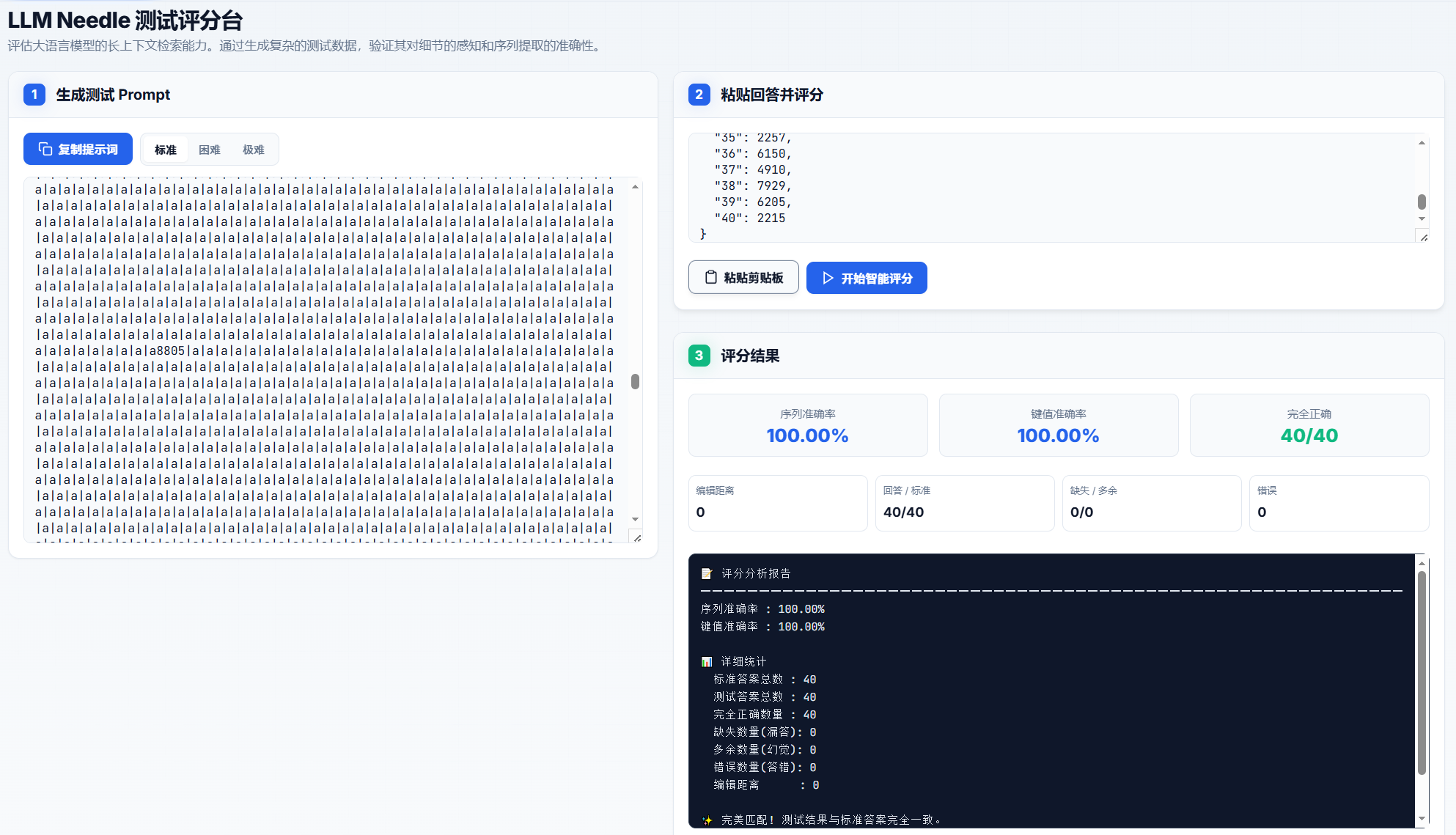Click the needle value 8805 in prompt
This screenshot has width=1456, height=835.
click(171, 350)
